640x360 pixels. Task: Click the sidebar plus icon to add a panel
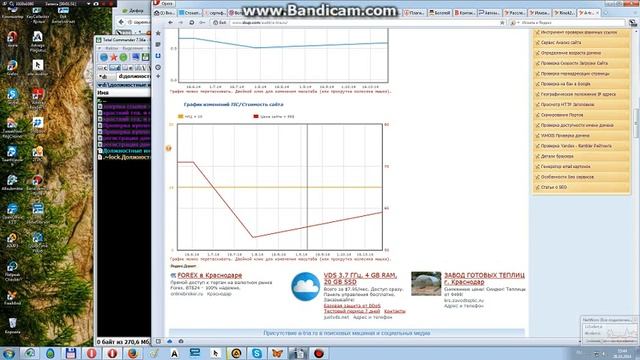pos(158,76)
